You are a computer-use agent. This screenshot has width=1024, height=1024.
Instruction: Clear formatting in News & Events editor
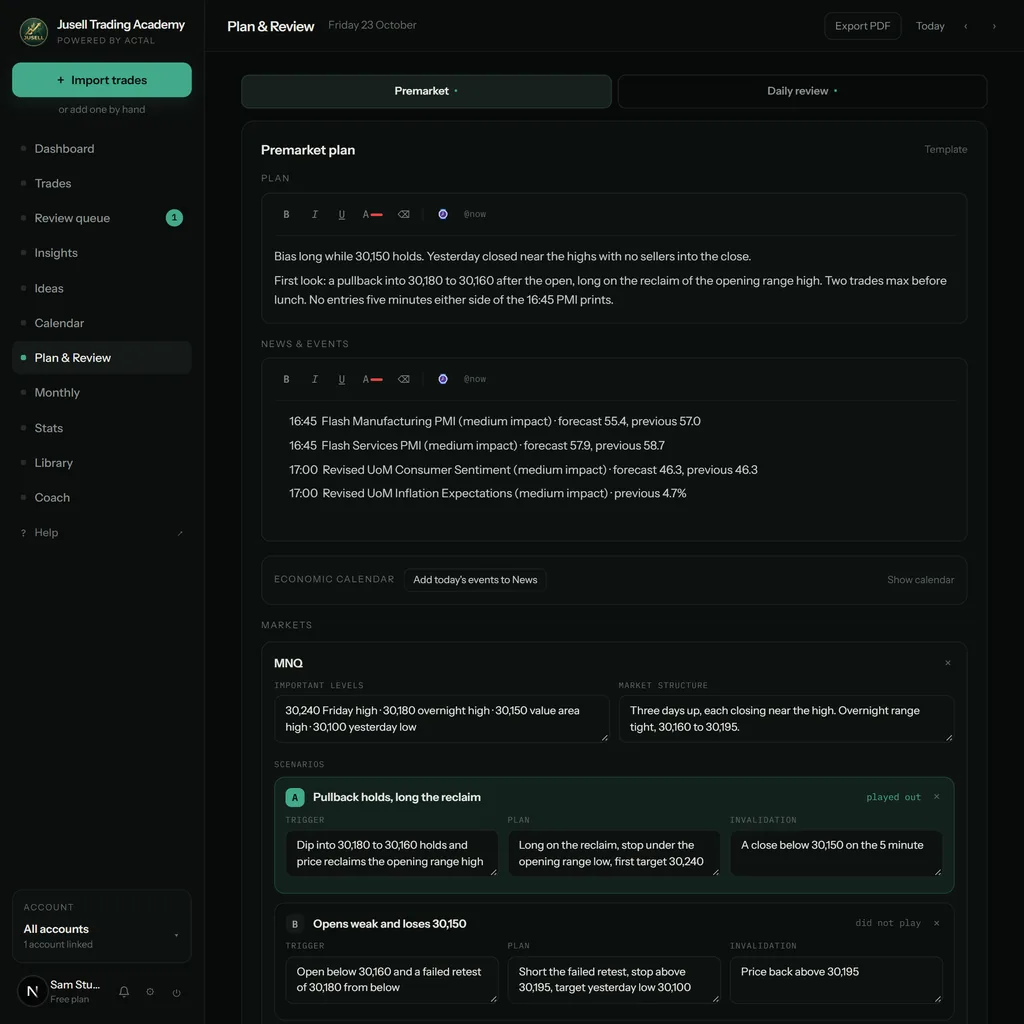[404, 379]
